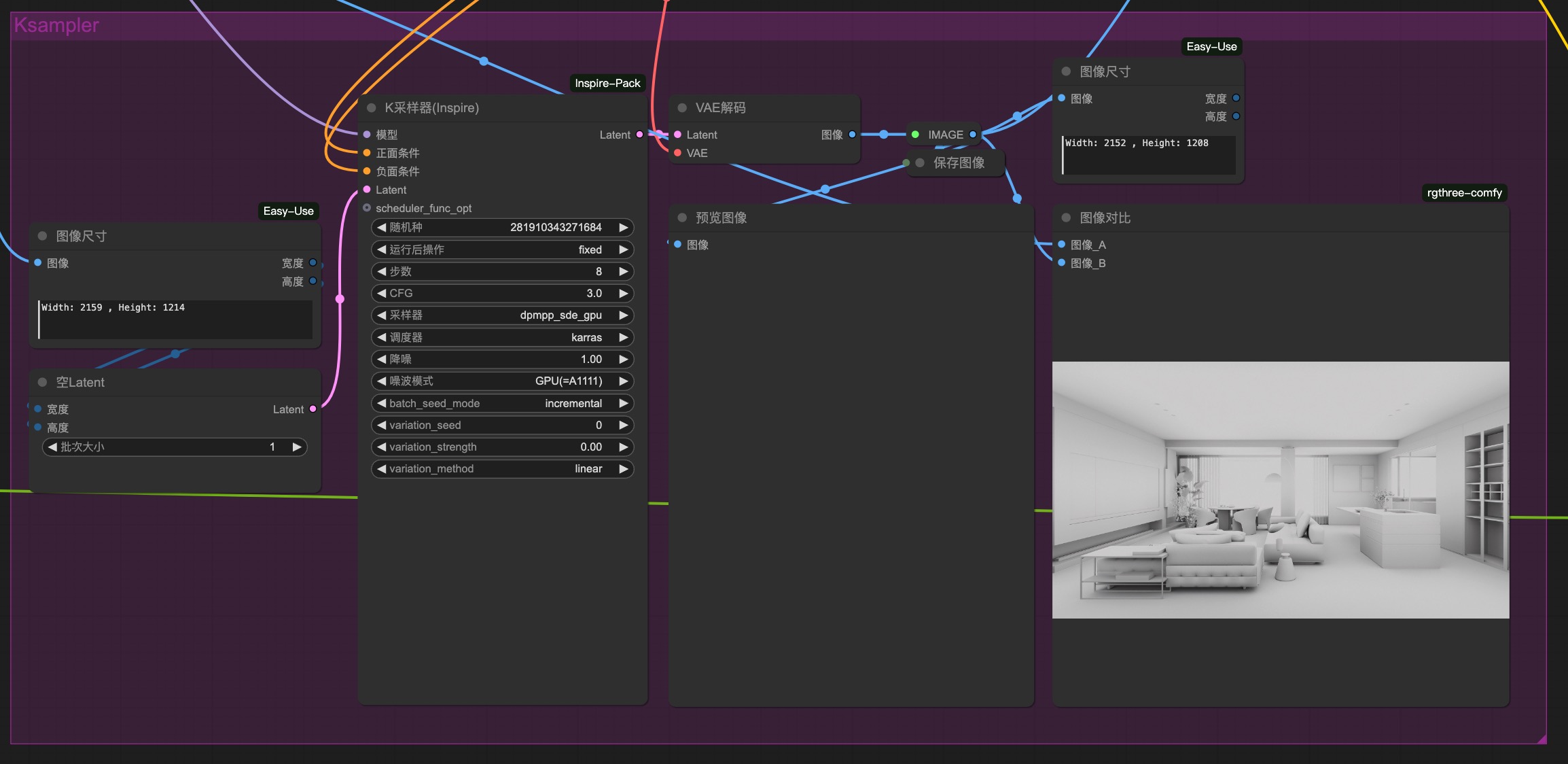
Task: Collapse the VAE解码 node via its dot
Action: coord(682,108)
